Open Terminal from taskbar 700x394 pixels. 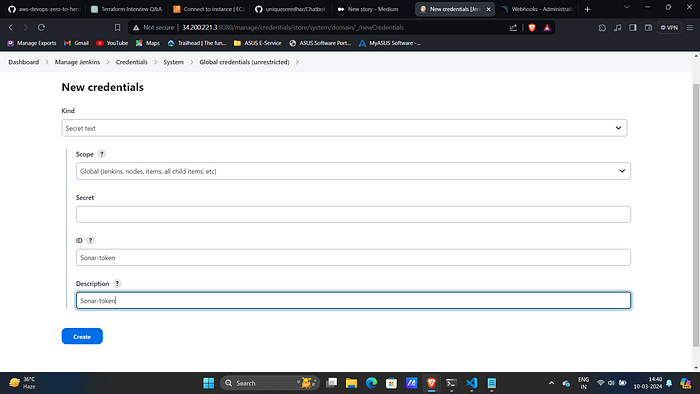[x=451, y=383]
